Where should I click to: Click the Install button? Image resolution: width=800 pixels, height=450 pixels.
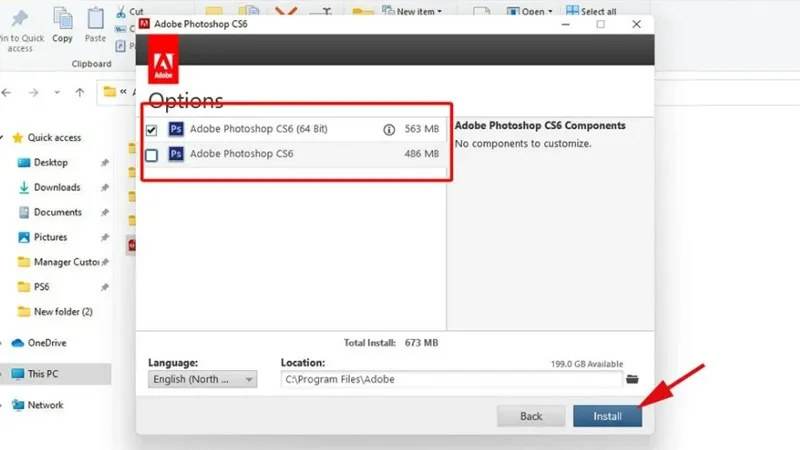click(607, 416)
